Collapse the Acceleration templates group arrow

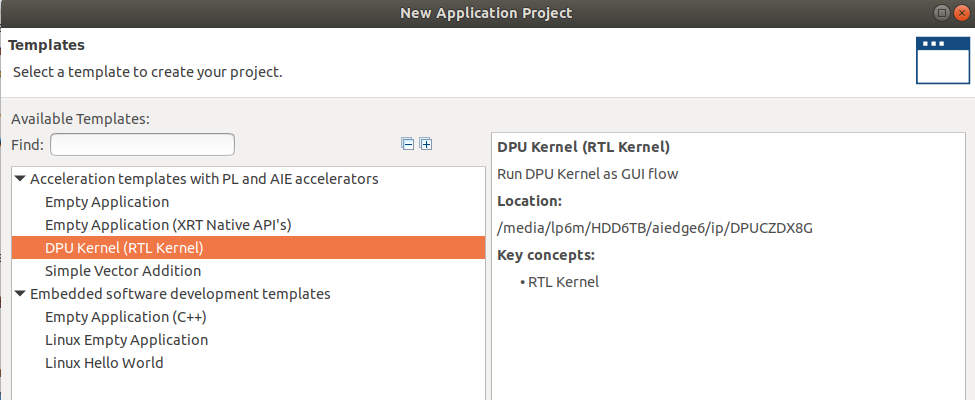tap(20, 179)
